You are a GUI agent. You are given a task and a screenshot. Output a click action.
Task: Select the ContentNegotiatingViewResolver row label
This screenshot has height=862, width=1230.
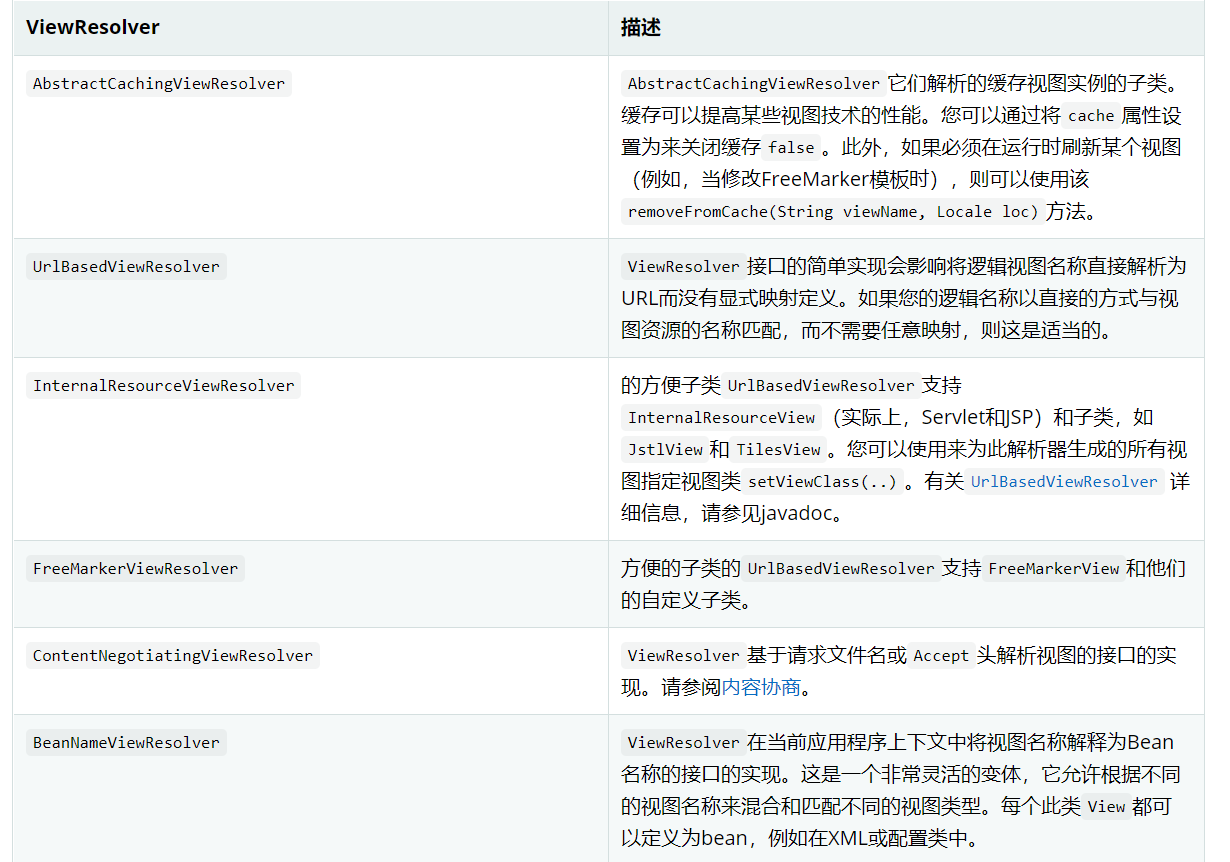point(172,655)
